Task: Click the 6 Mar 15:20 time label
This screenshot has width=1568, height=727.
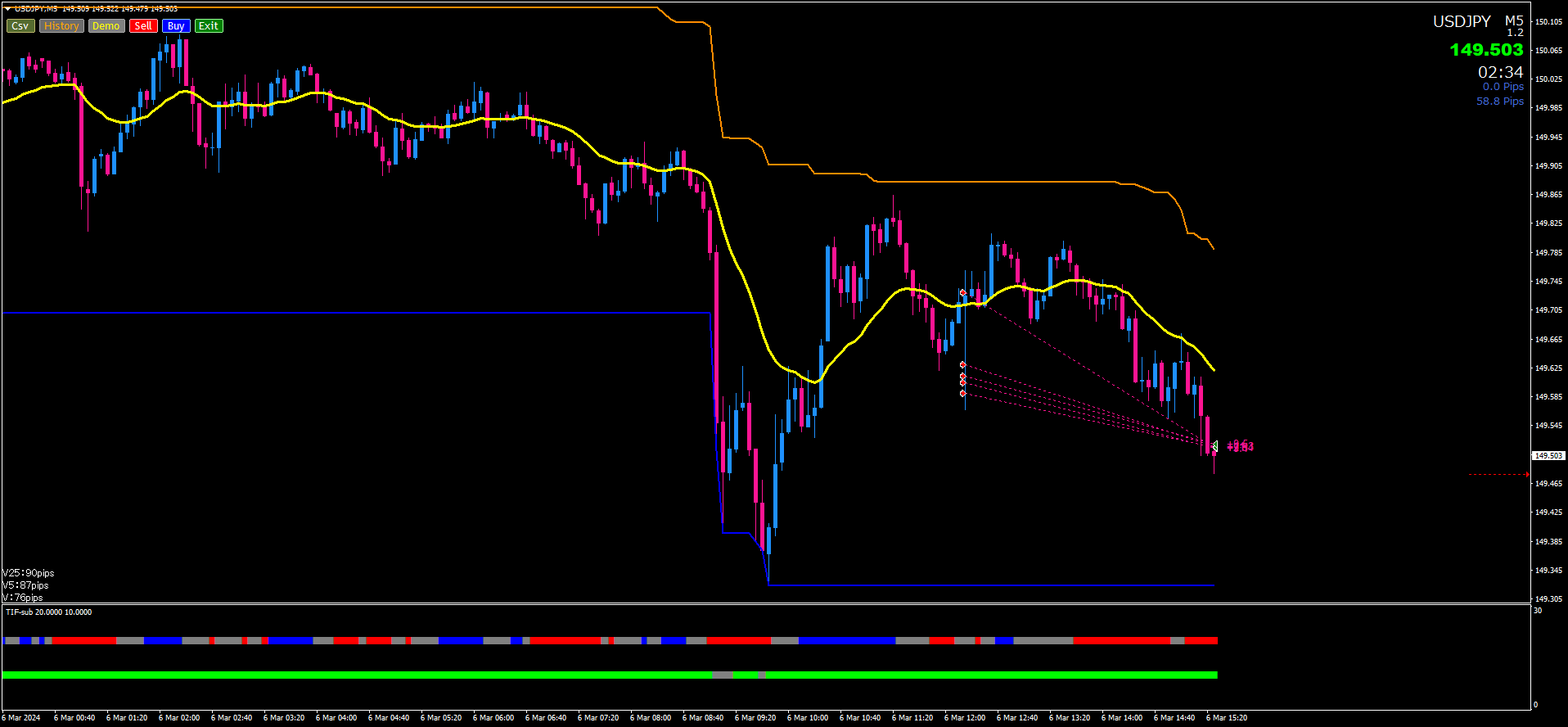Action: tap(1227, 718)
